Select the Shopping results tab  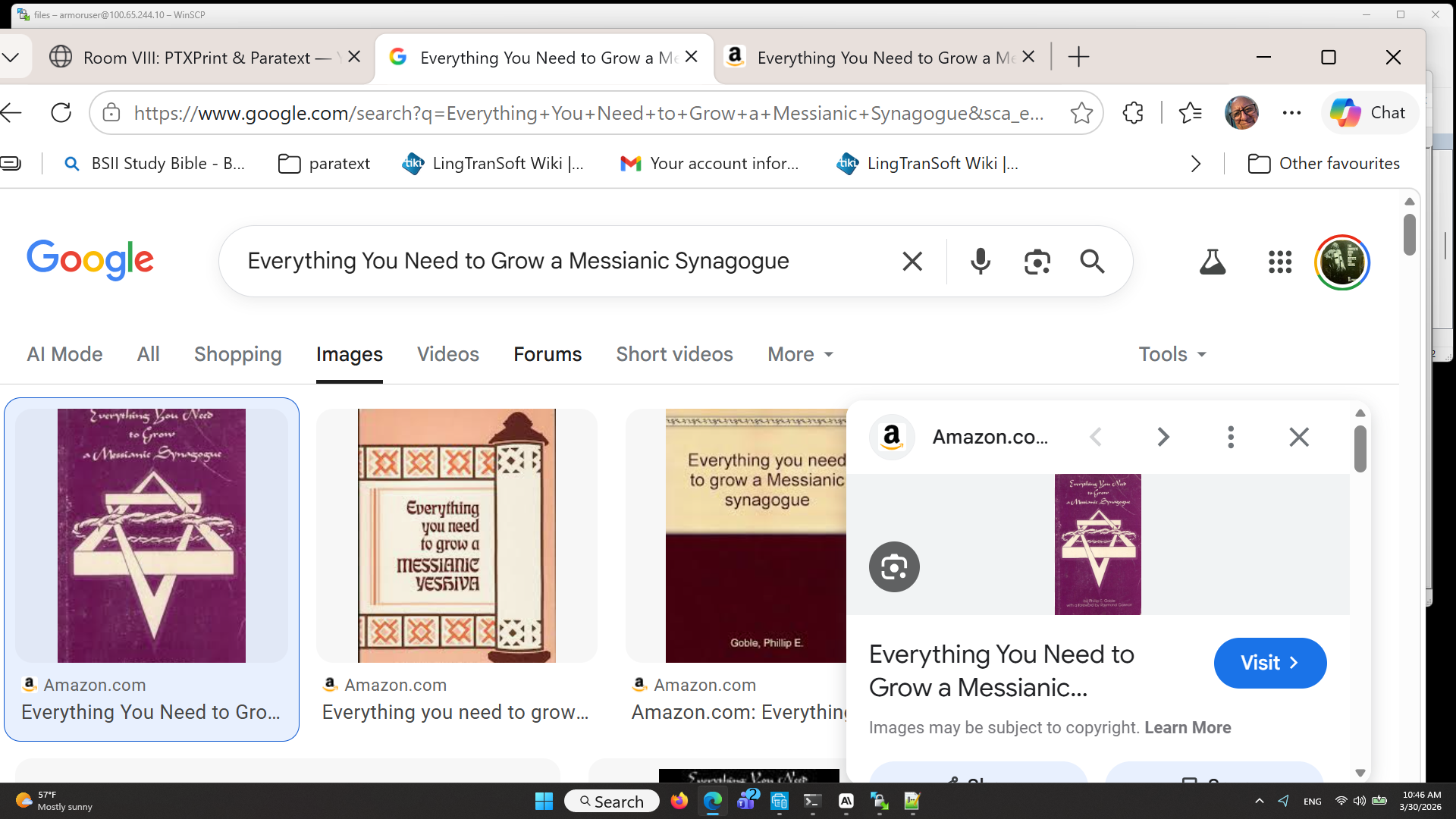pyautogui.click(x=238, y=354)
